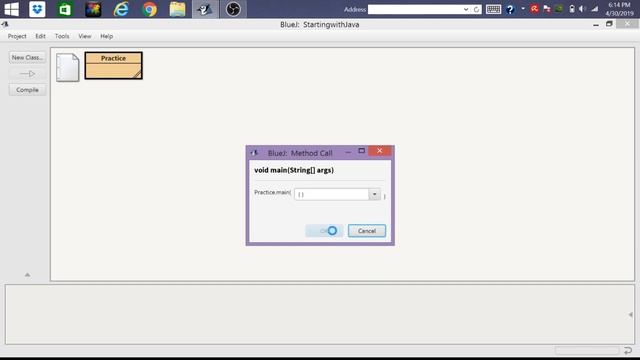Open the on-screen touch keyboard

[x=493, y=9]
